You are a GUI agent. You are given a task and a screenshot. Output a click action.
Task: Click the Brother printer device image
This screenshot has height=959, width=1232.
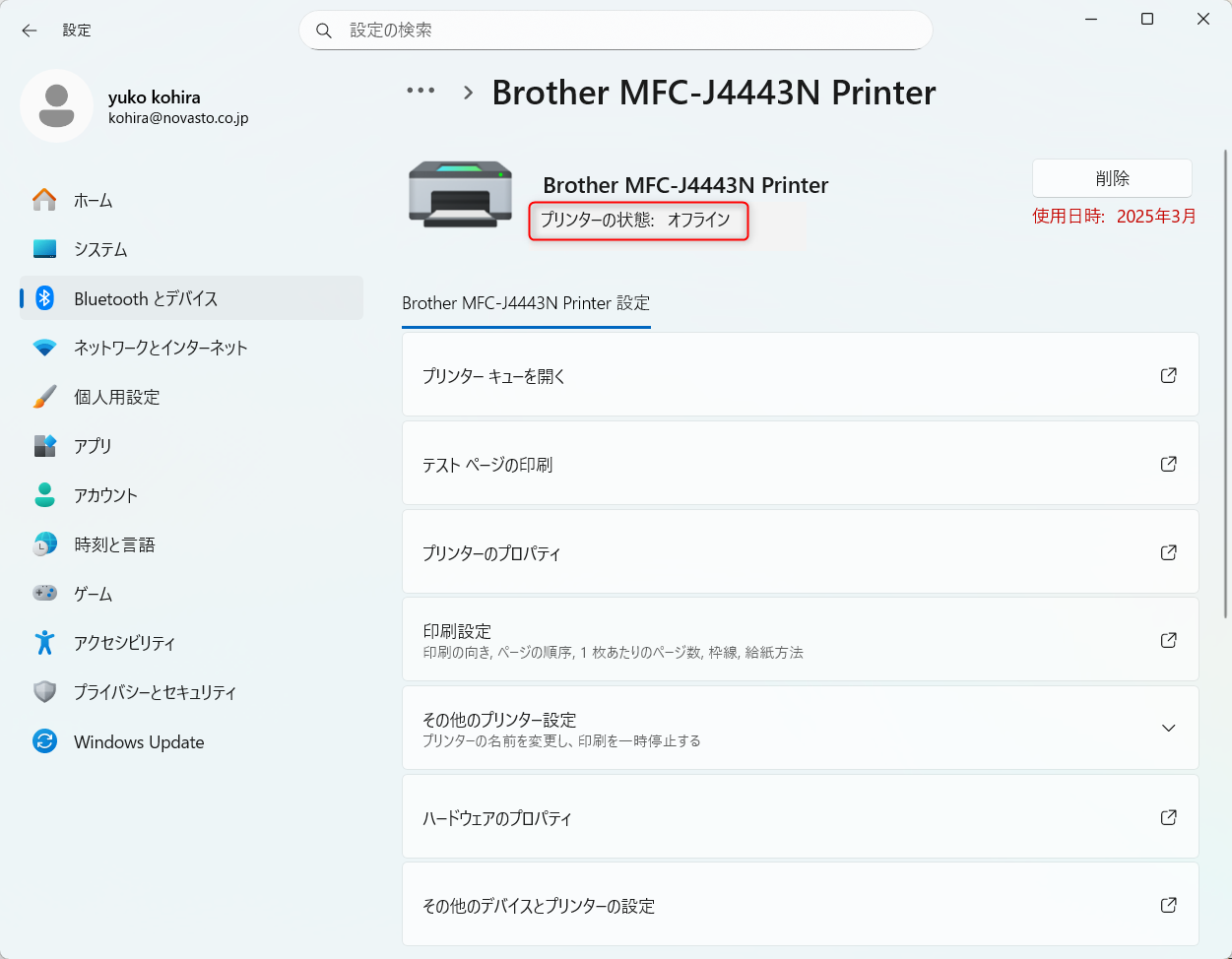(461, 194)
